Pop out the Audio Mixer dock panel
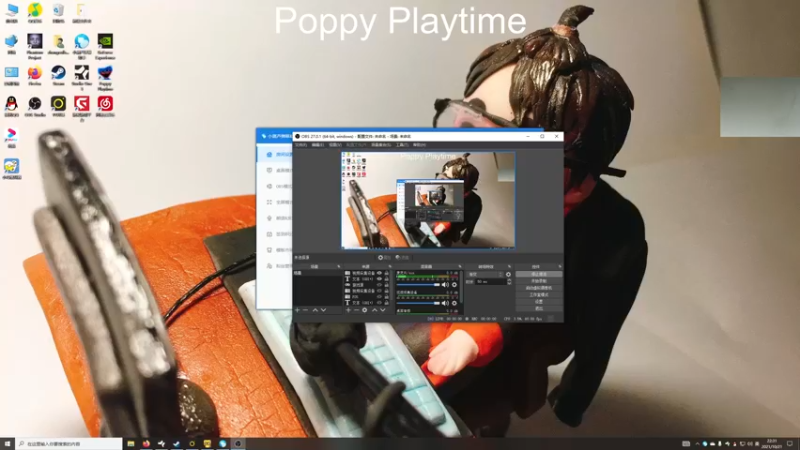800x450 pixels. click(459, 266)
